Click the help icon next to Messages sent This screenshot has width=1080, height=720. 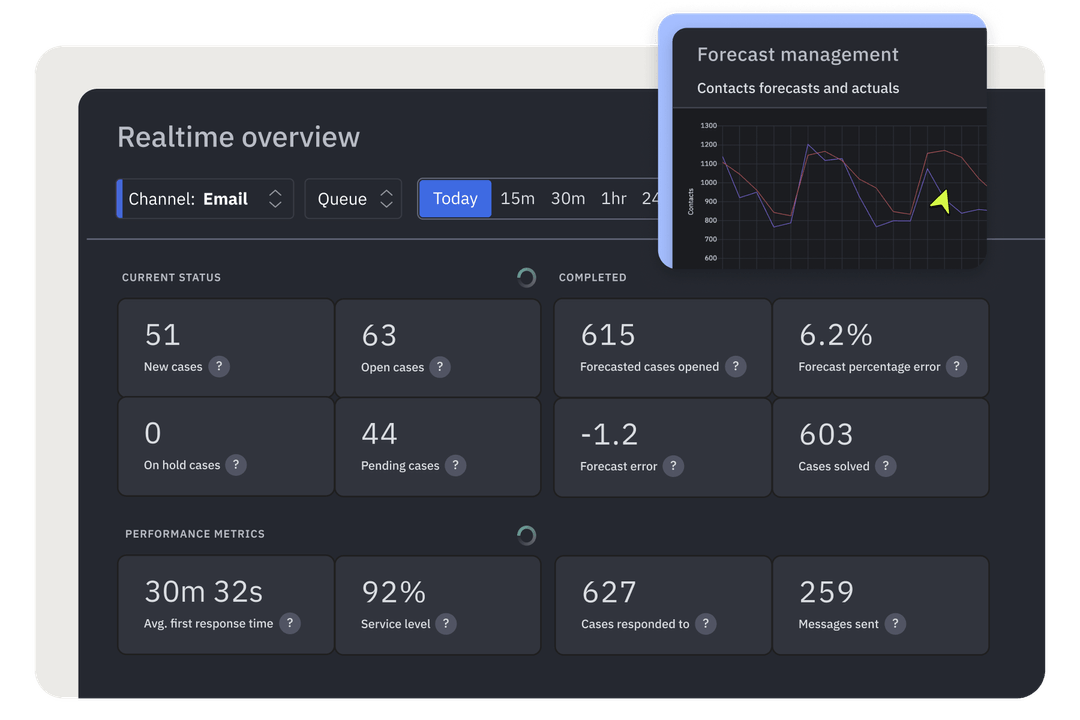click(898, 624)
